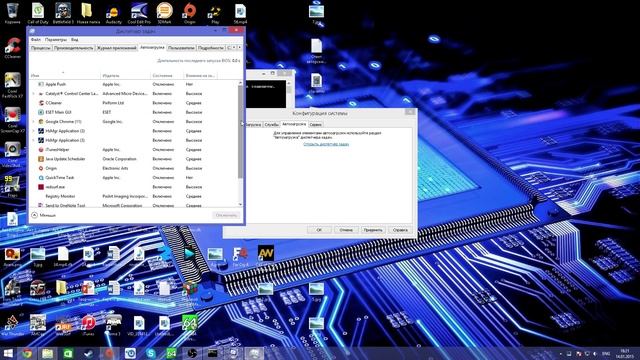Image resolution: width=640 pixels, height=360 pixels.
Task: Select the QuickTime Task startup row
Action: coord(134,178)
